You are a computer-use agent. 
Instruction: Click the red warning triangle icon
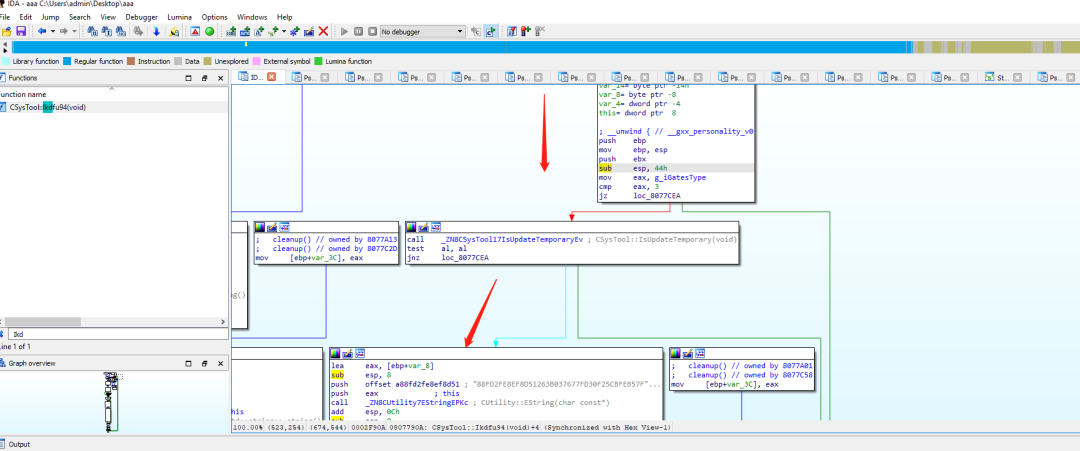point(195,31)
